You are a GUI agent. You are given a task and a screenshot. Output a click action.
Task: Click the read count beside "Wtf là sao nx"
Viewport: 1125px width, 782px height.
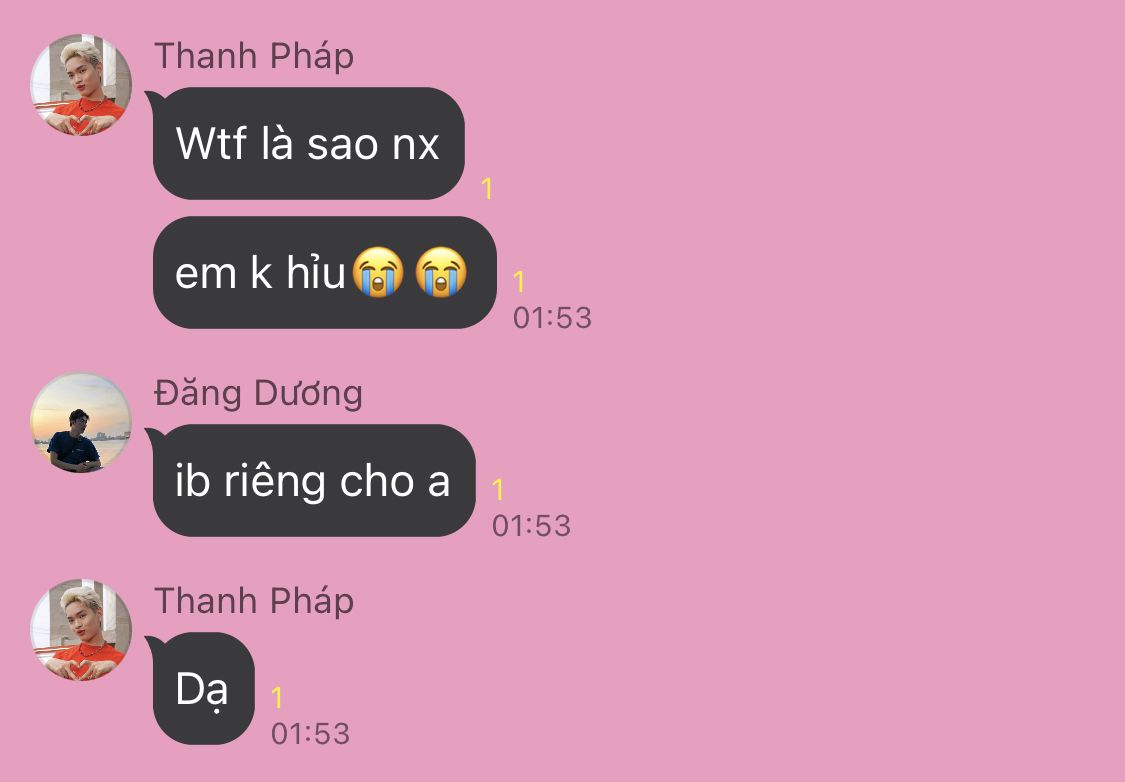(487, 189)
